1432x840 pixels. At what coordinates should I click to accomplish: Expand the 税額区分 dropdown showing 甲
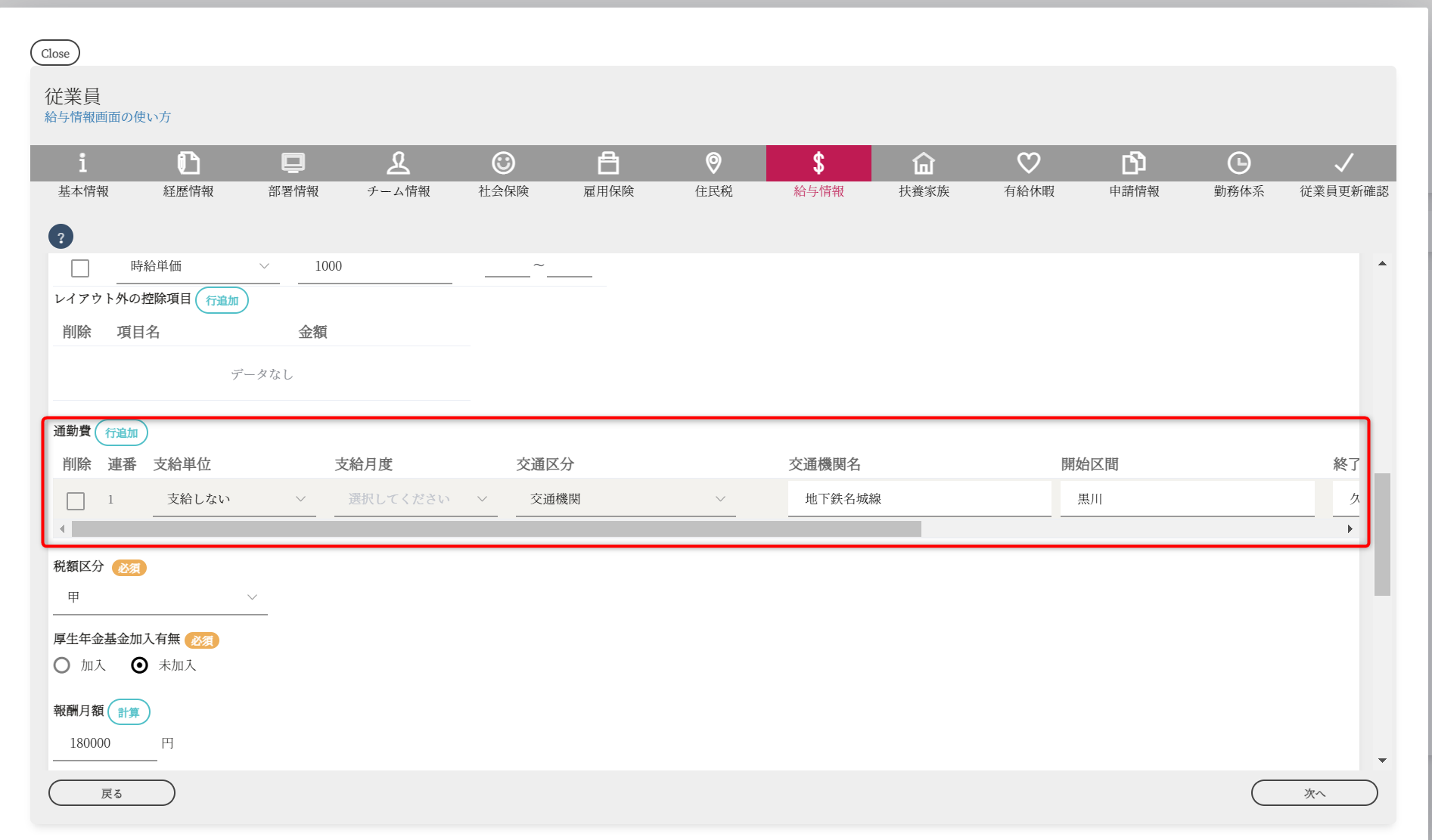coord(160,597)
